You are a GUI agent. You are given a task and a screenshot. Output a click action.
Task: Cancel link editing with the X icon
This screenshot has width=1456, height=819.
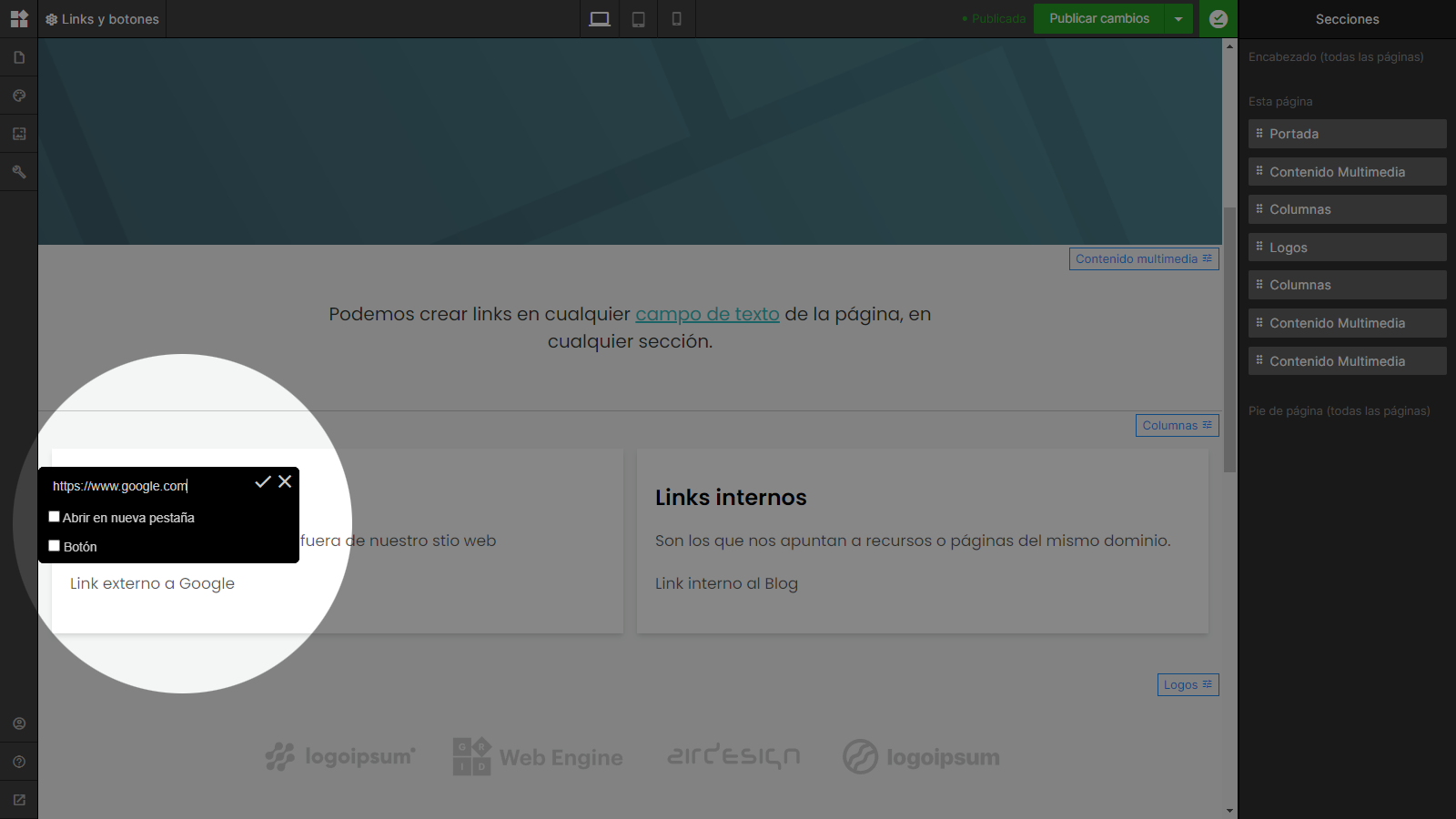coord(285,481)
